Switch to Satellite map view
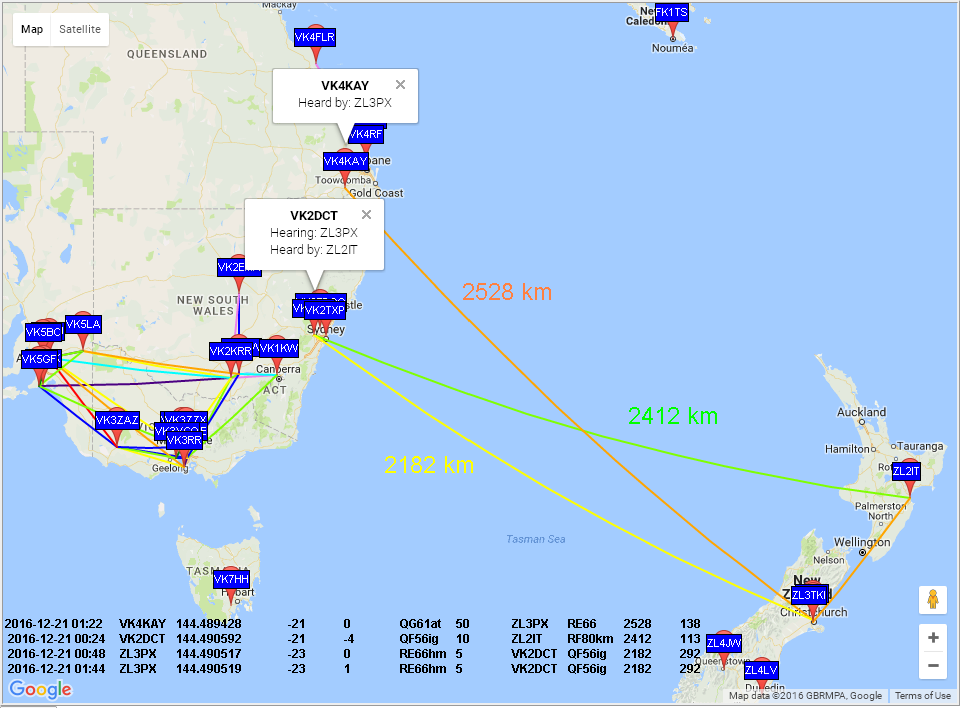The width and height of the screenshot is (961, 708). coord(80,29)
